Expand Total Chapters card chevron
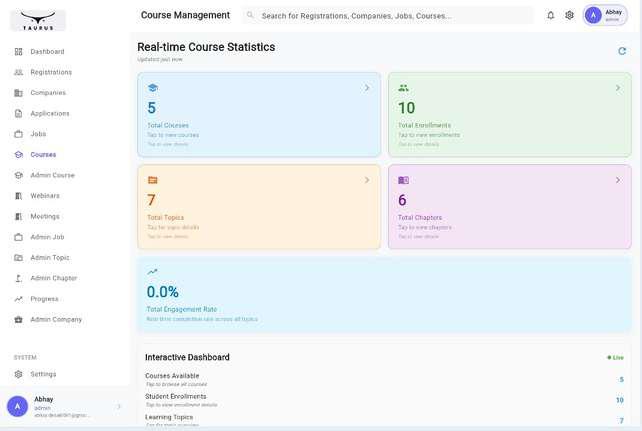Viewport: 642px width, 431px height. 618,180
